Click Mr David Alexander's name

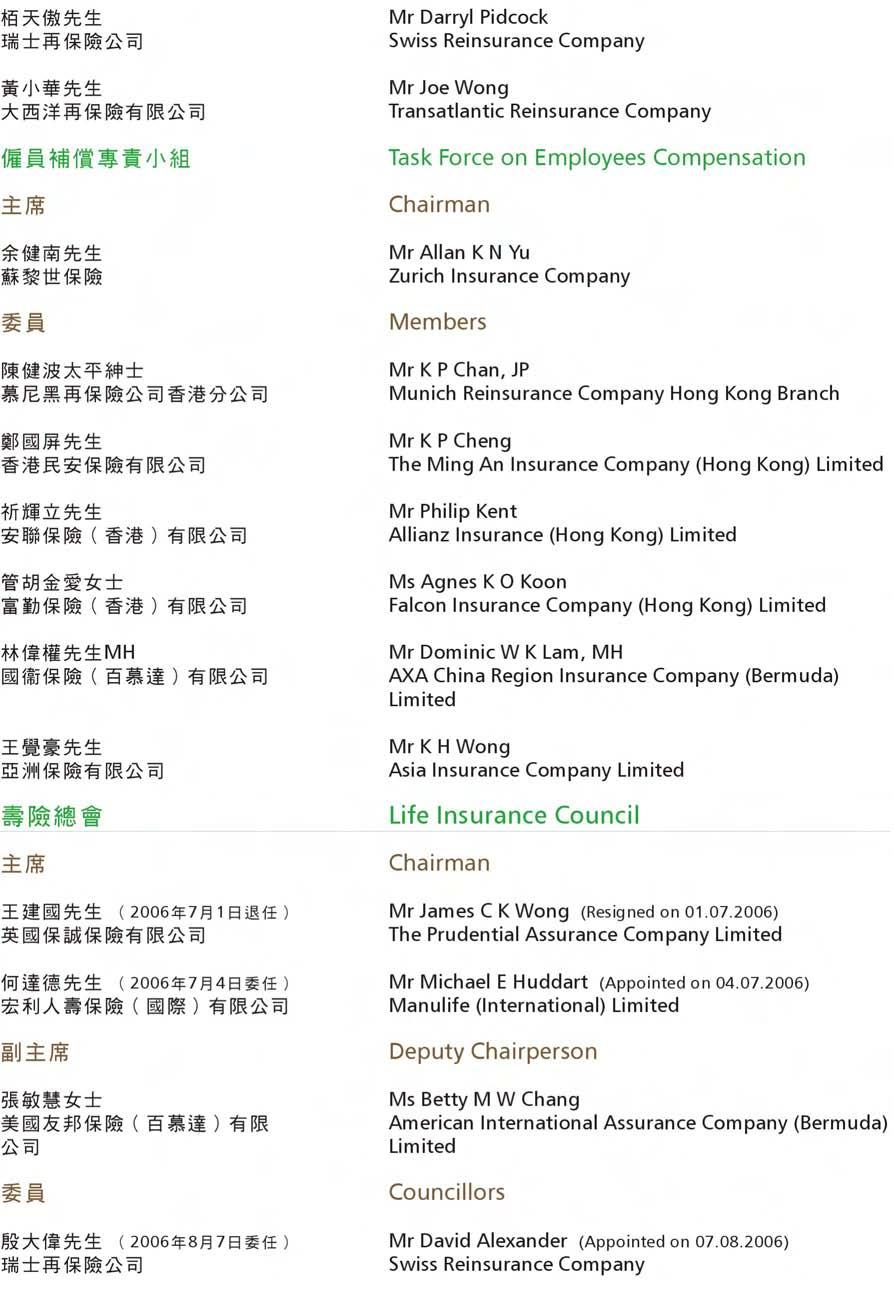[478, 1241]
